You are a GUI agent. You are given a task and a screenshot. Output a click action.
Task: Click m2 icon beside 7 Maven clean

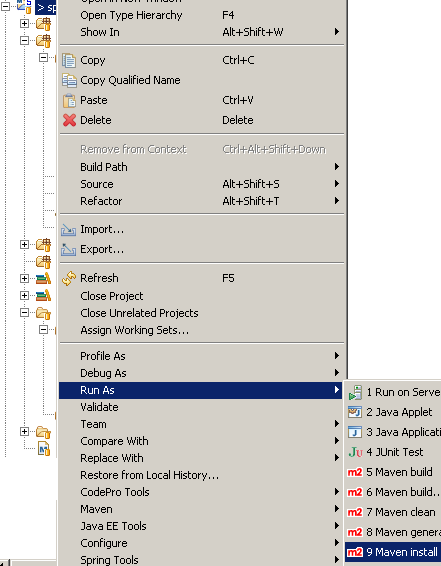pos(355,512)
